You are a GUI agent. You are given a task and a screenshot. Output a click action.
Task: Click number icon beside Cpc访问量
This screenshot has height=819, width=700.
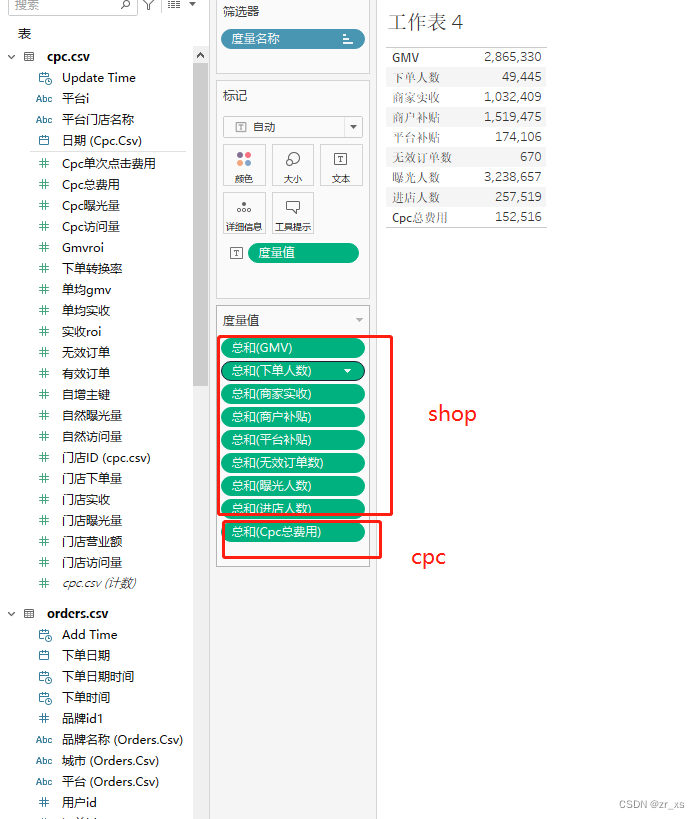click(x=44, y=227)
